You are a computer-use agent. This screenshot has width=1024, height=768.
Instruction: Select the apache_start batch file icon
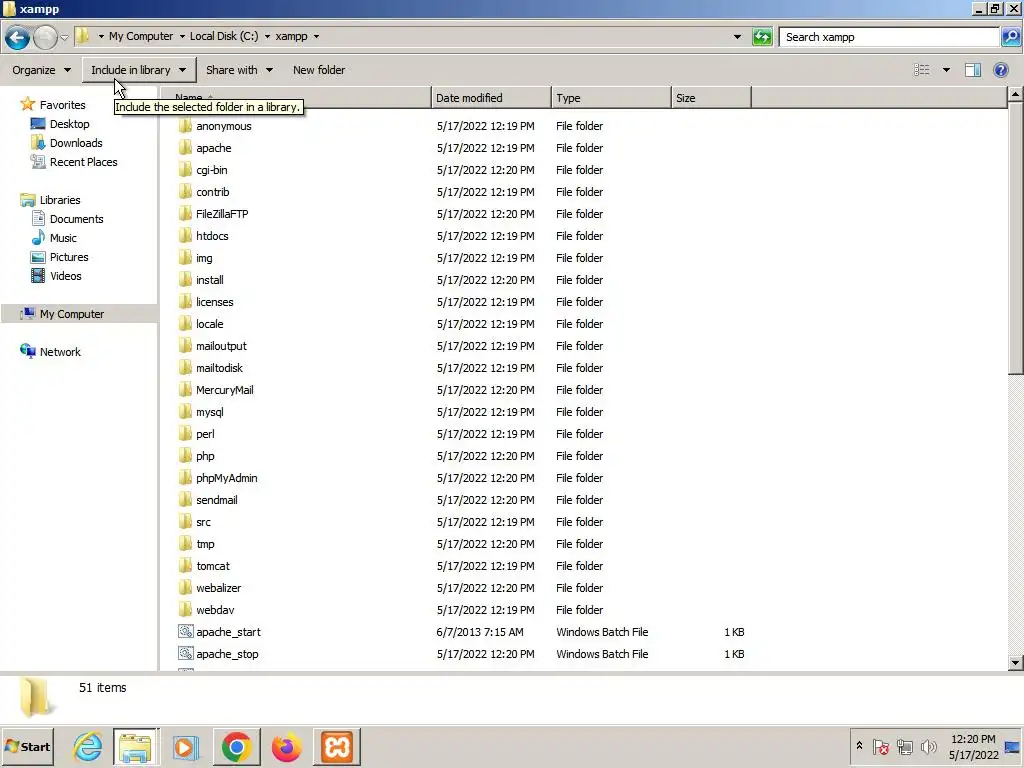point(185,632)
